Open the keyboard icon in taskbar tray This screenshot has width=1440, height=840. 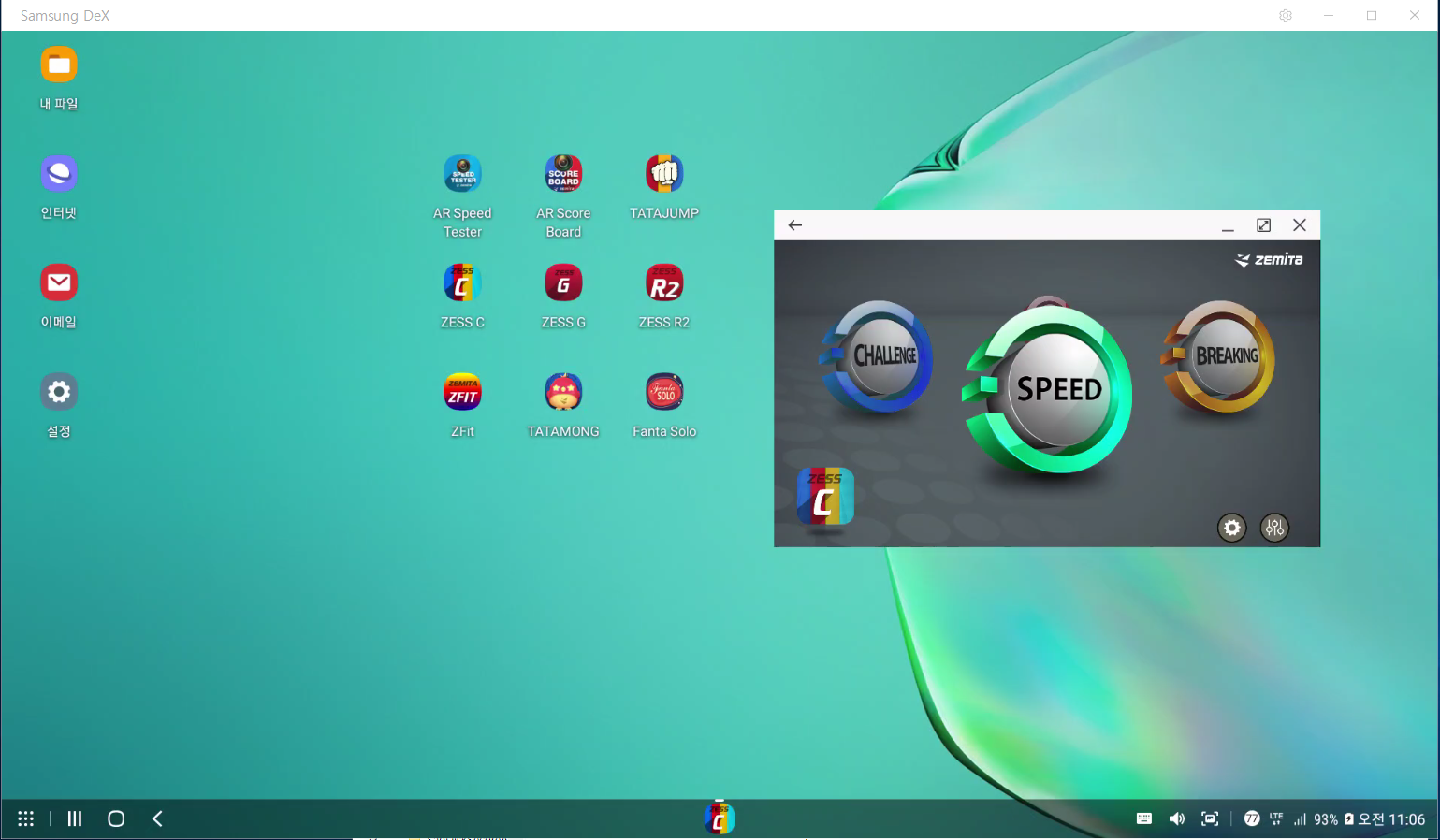click(x=1143, y=819)
